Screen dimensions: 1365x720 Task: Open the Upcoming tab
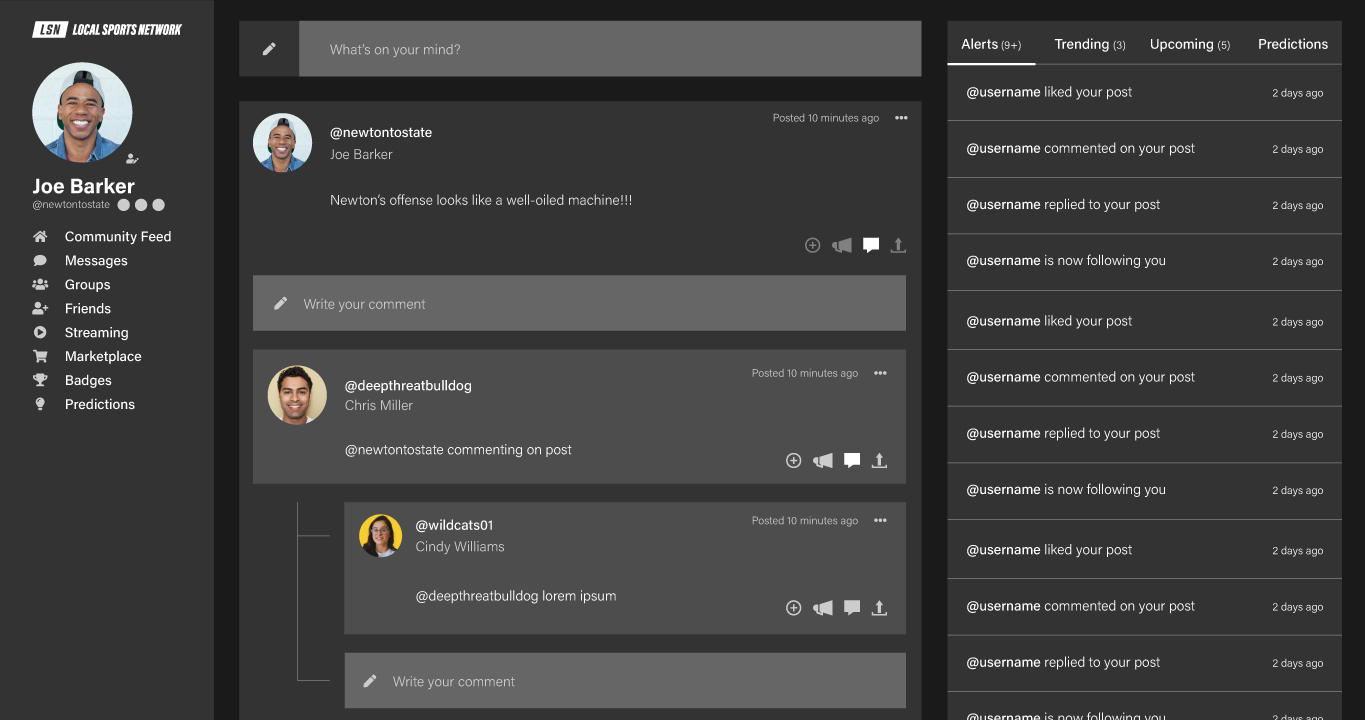(1189, 44)
